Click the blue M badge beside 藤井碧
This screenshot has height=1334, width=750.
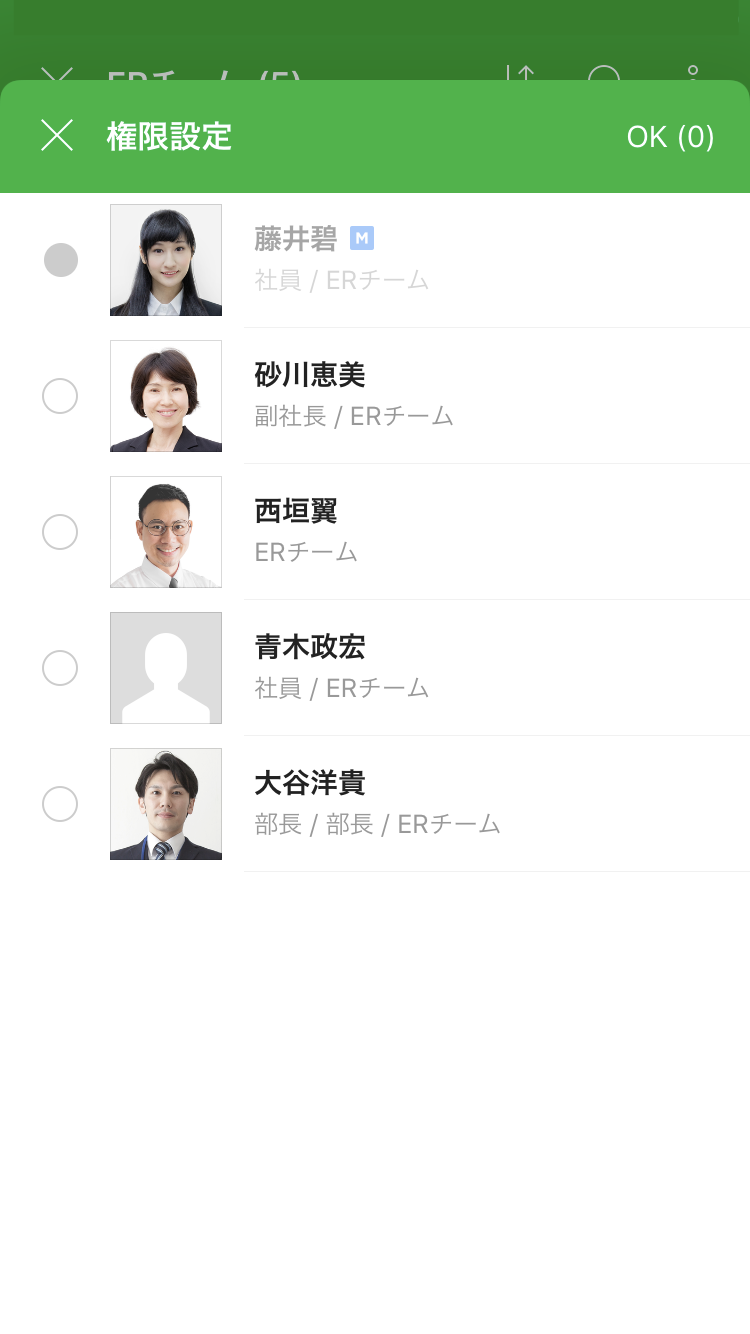362,239
